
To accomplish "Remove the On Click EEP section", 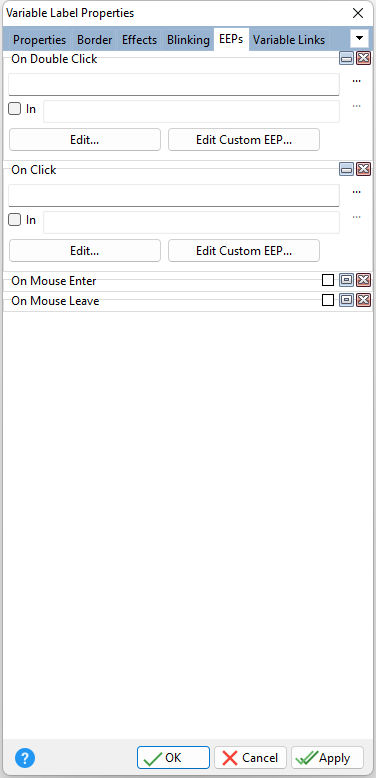I will coord(364,170).
